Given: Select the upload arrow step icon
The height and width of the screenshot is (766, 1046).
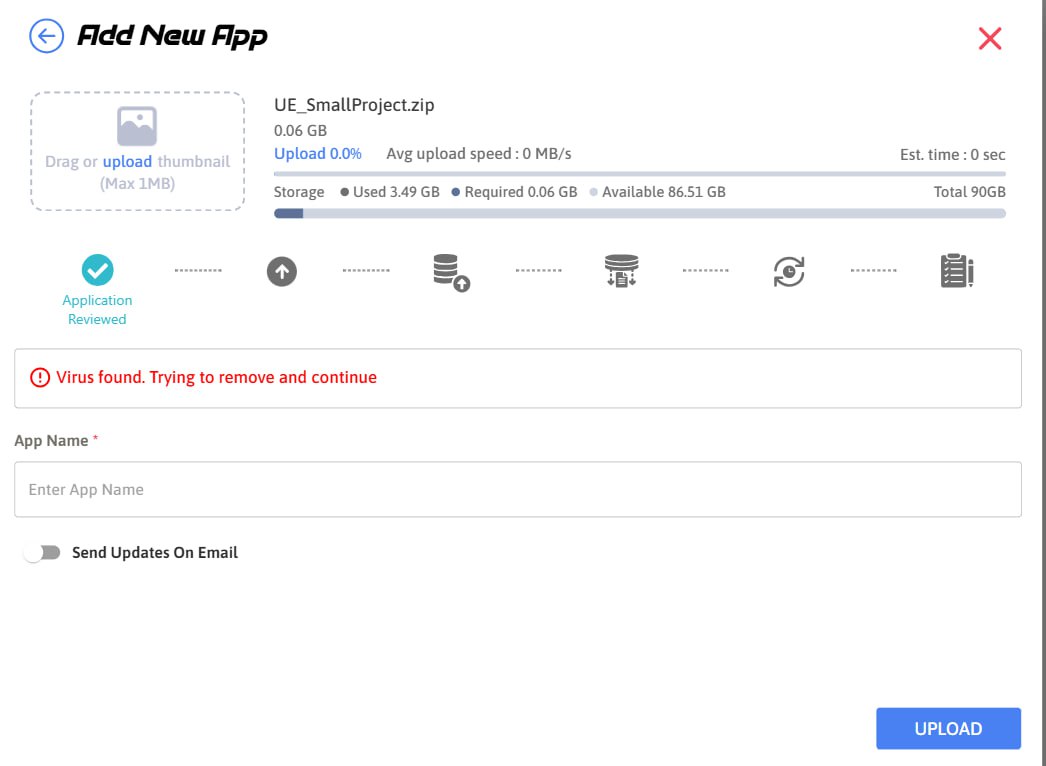Looking at the screenshot, I should tap(282, 271).
